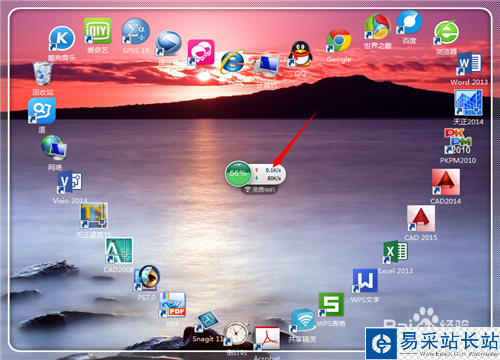Open the SPSS 19 shortcut

(x=136, y=31)
